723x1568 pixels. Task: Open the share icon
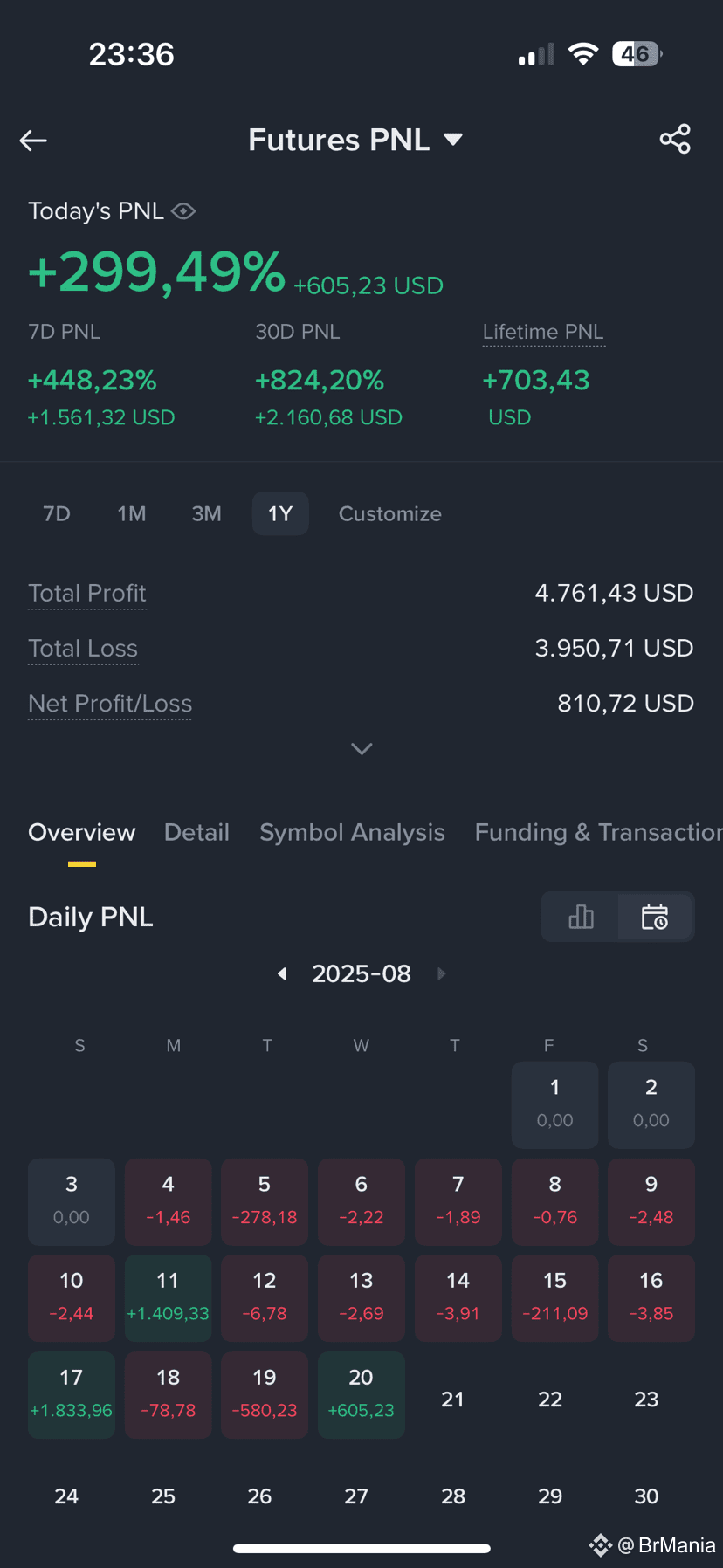coord(675,139)
